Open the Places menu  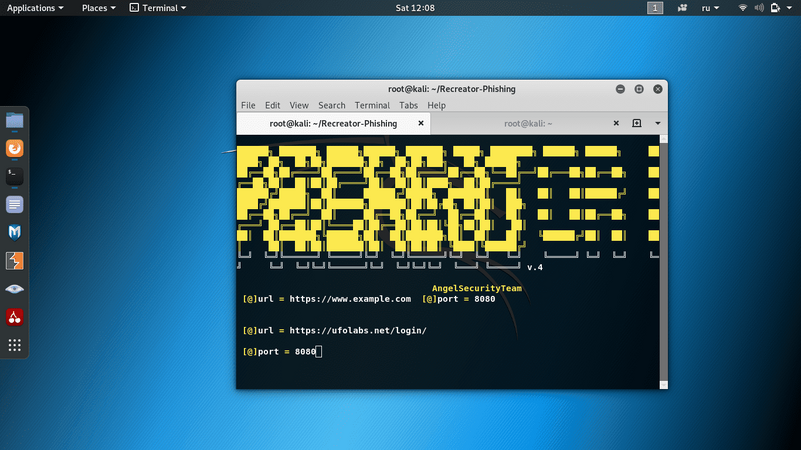coord(99,8)
